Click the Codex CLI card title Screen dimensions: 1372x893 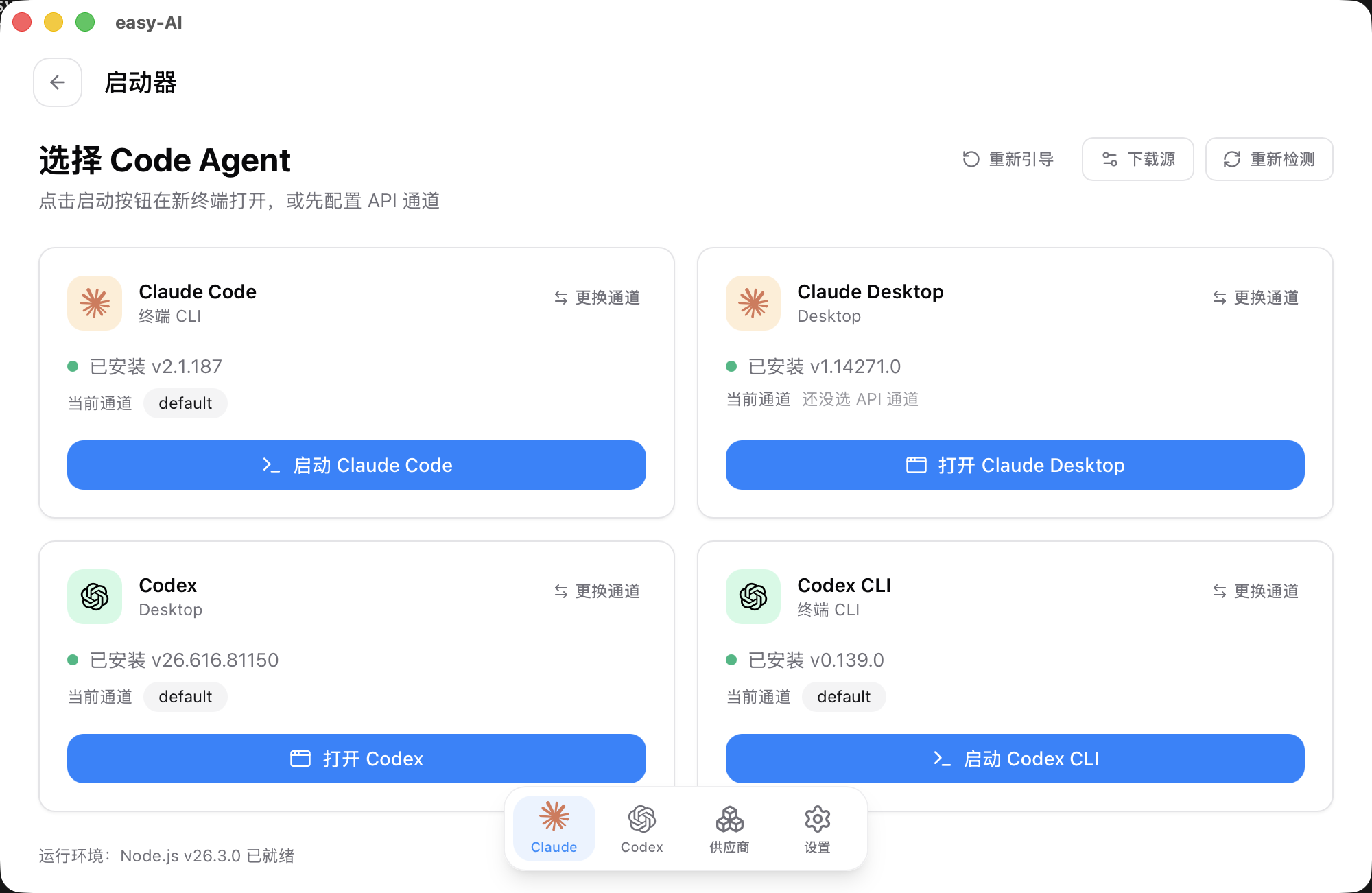point(844,586)
